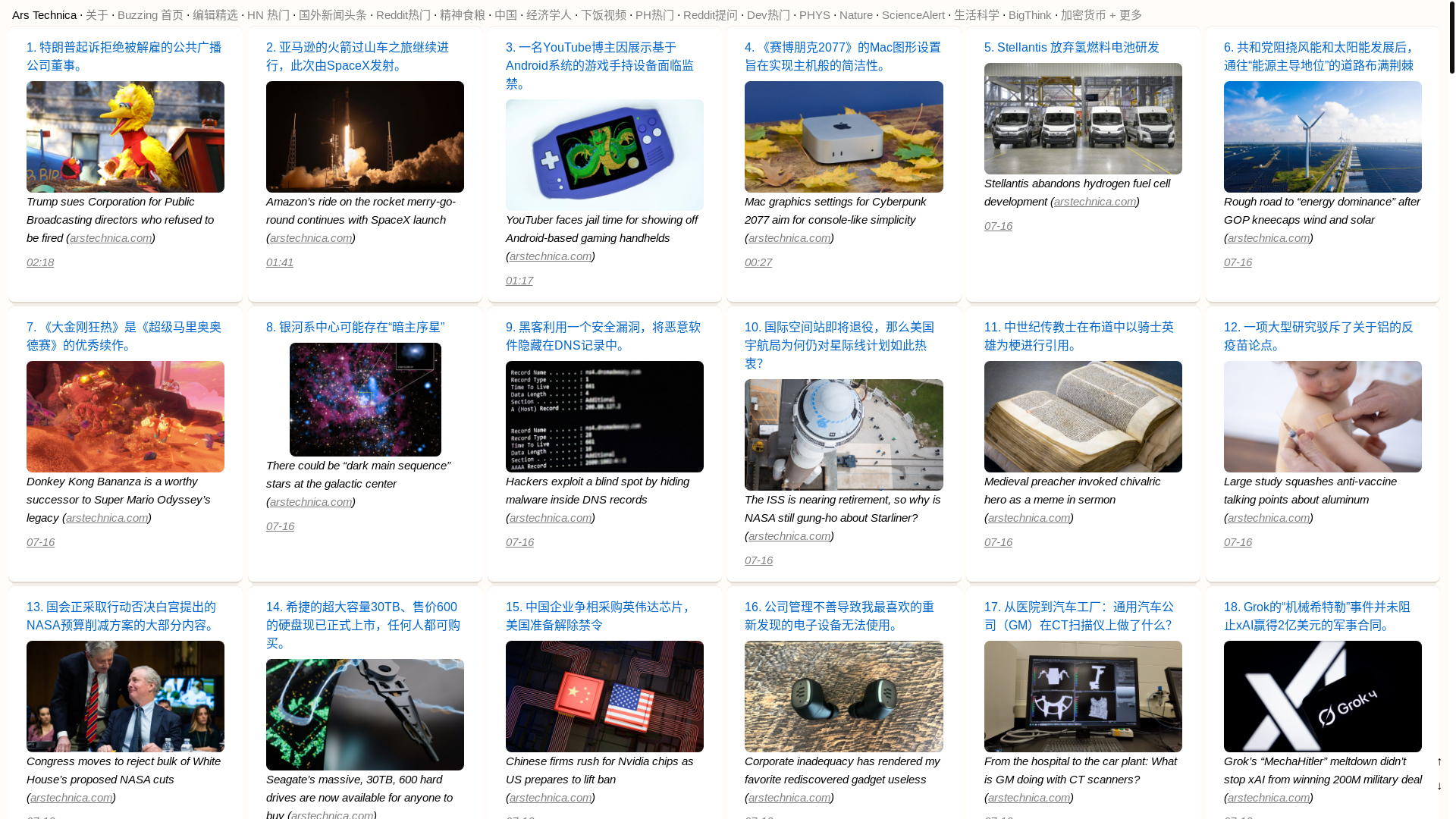Open the DNS records terminal thumbnail
Viewport: 1456px width, 819px height.
coord(604,416)
